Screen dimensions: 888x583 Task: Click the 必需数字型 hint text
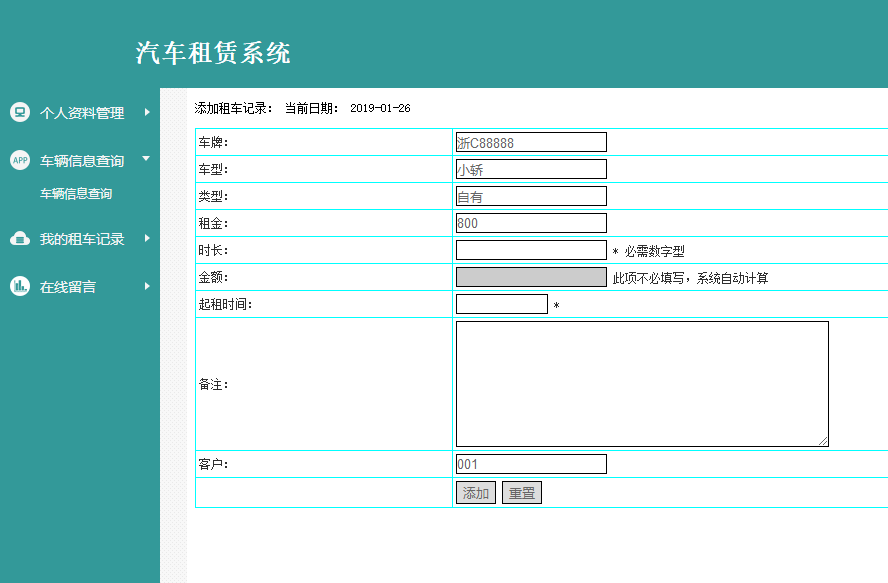pyautogui.click(x=654, y=251)
